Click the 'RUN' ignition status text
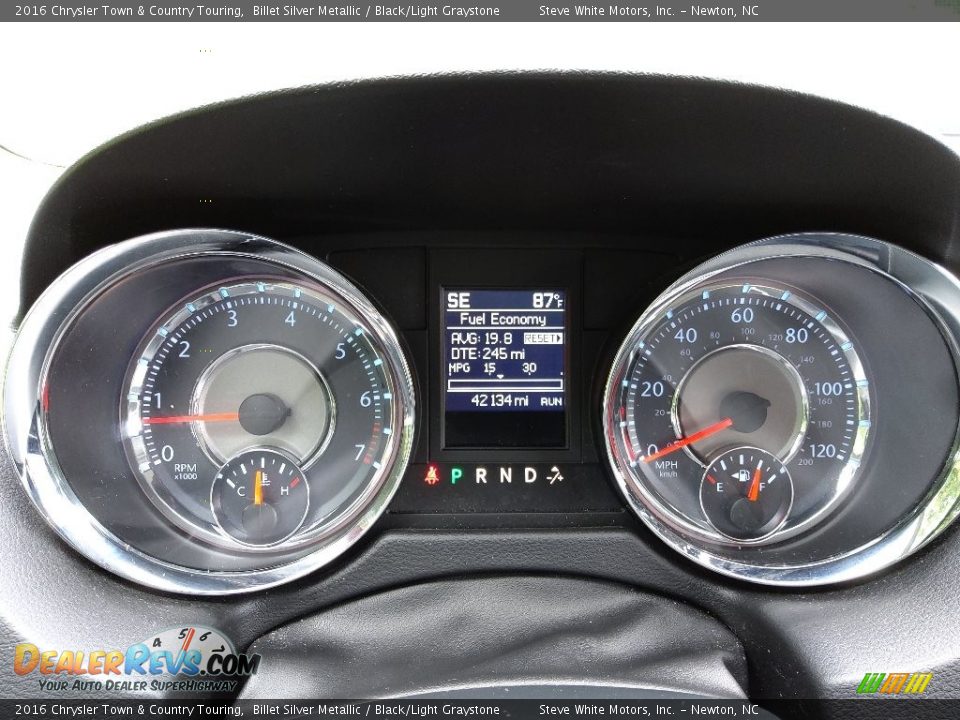The height and width of the screenshot is (720, 960). click(x=551, y=402)
